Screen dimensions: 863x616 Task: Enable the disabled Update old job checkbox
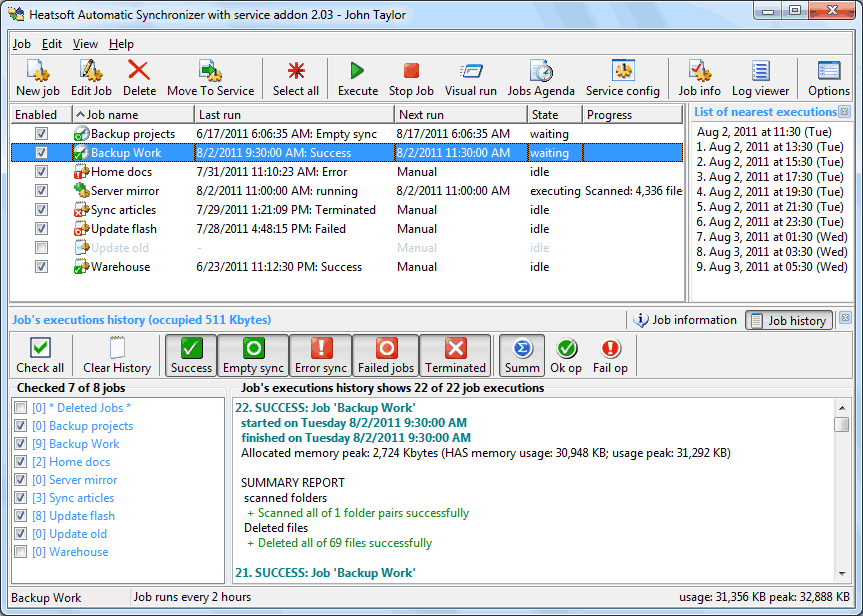41,248
